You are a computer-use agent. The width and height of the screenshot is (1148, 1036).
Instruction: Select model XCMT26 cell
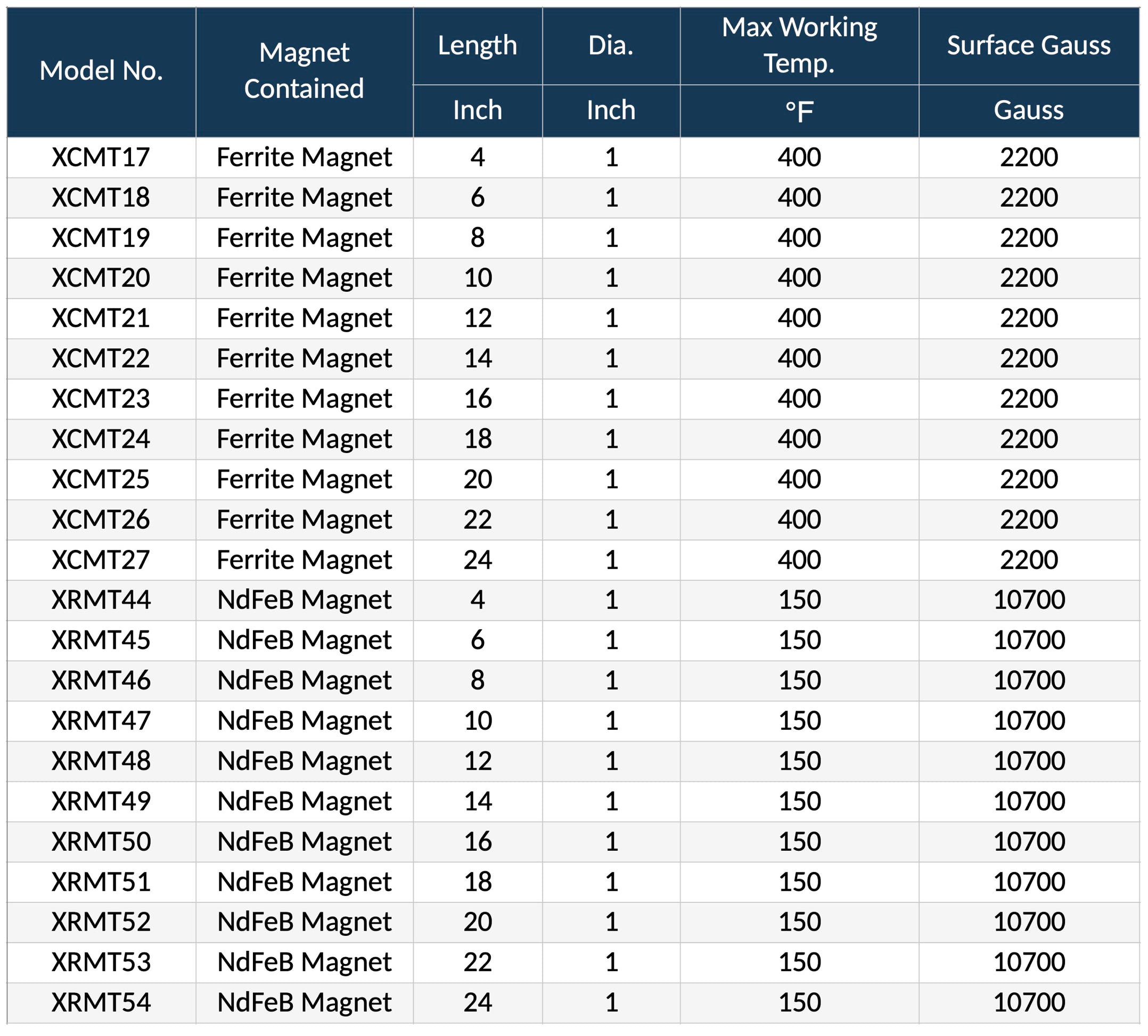coord(101,520)
